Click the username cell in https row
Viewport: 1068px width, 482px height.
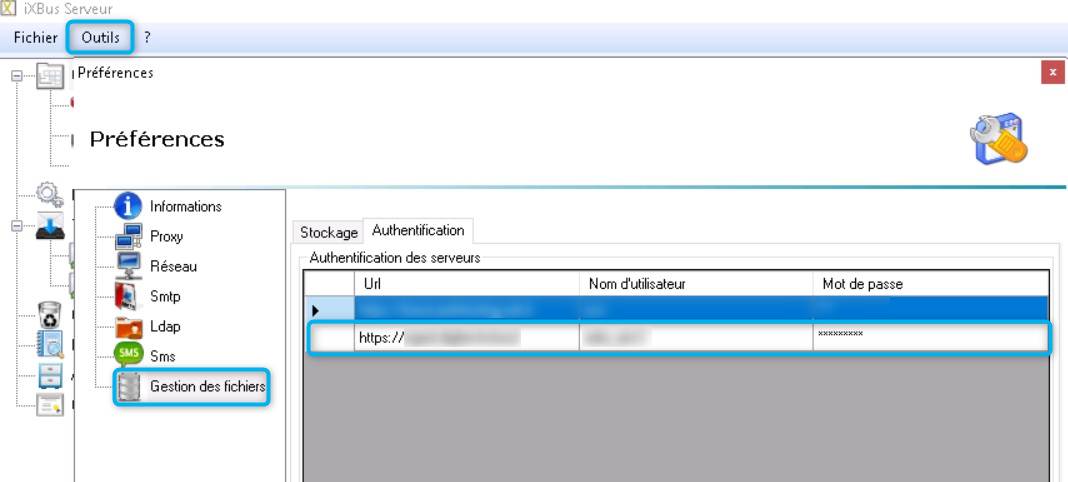tap(696, 336)
